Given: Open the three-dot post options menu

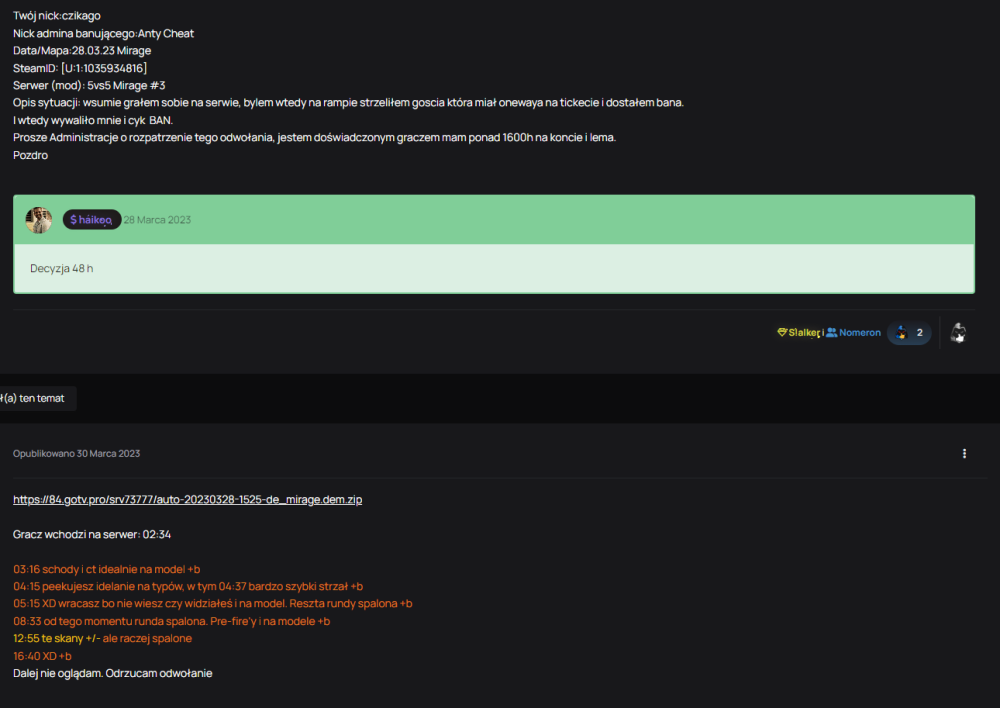Looking at the screenshot, I should point(964,454).
